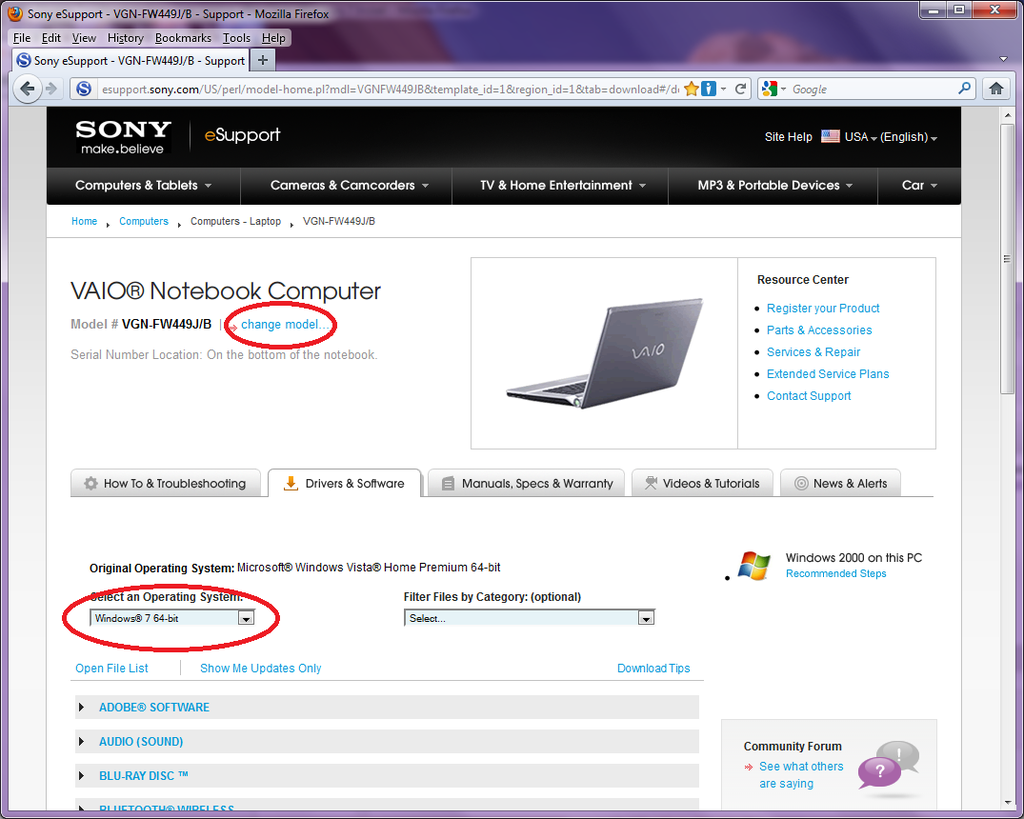Screen dimensions: 1024x819
Task: Click the Google search engine icon
Action: (769, 89)
